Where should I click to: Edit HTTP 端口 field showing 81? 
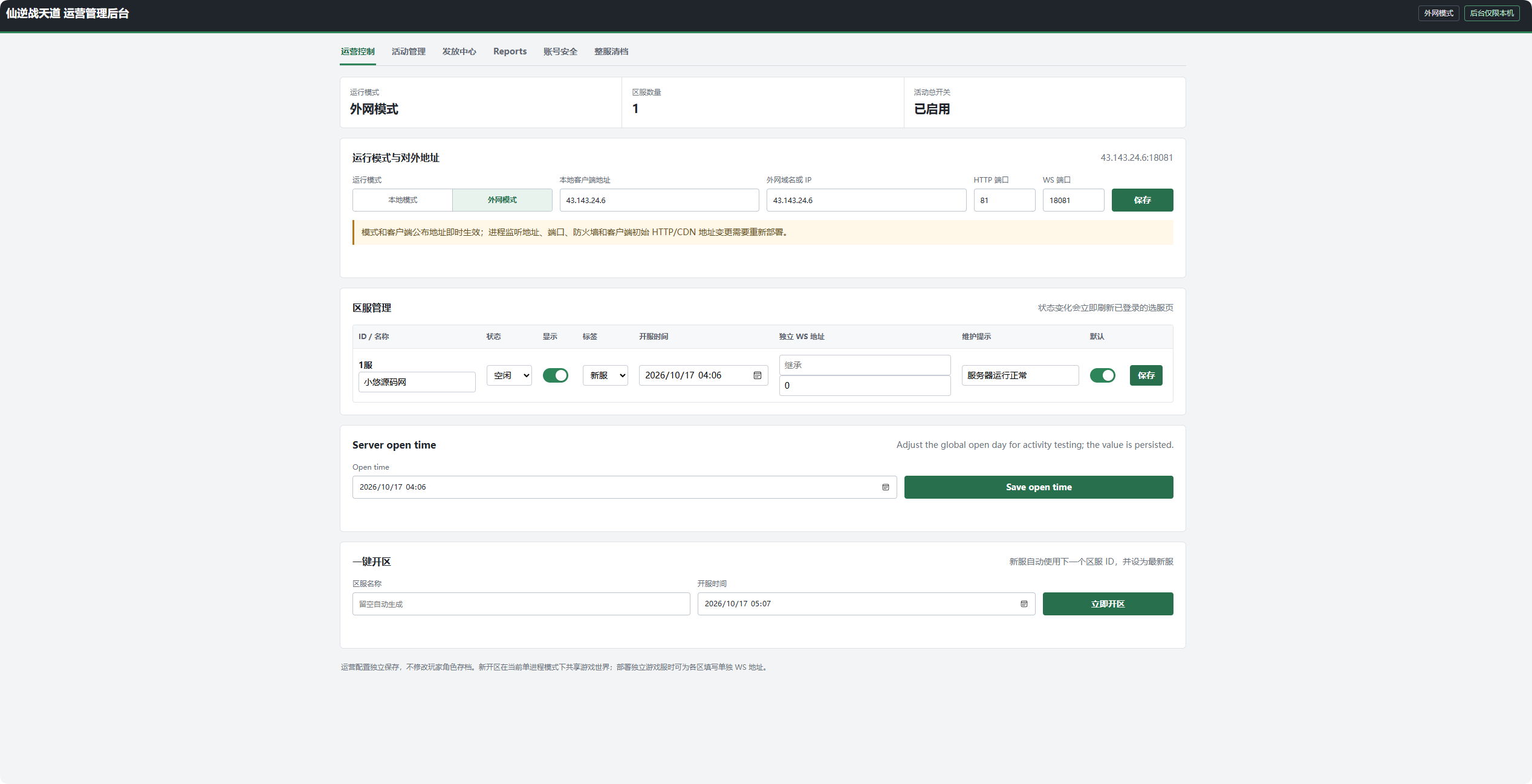(1004, 200)
